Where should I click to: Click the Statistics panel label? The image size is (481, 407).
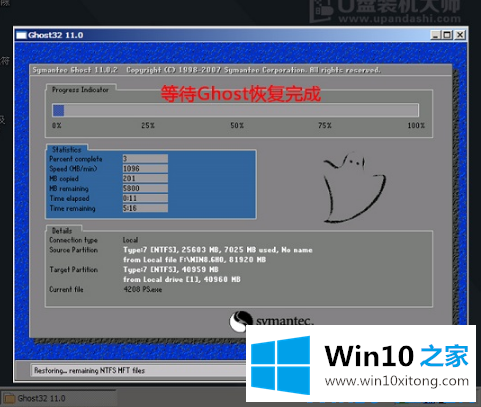coord(67,150)
